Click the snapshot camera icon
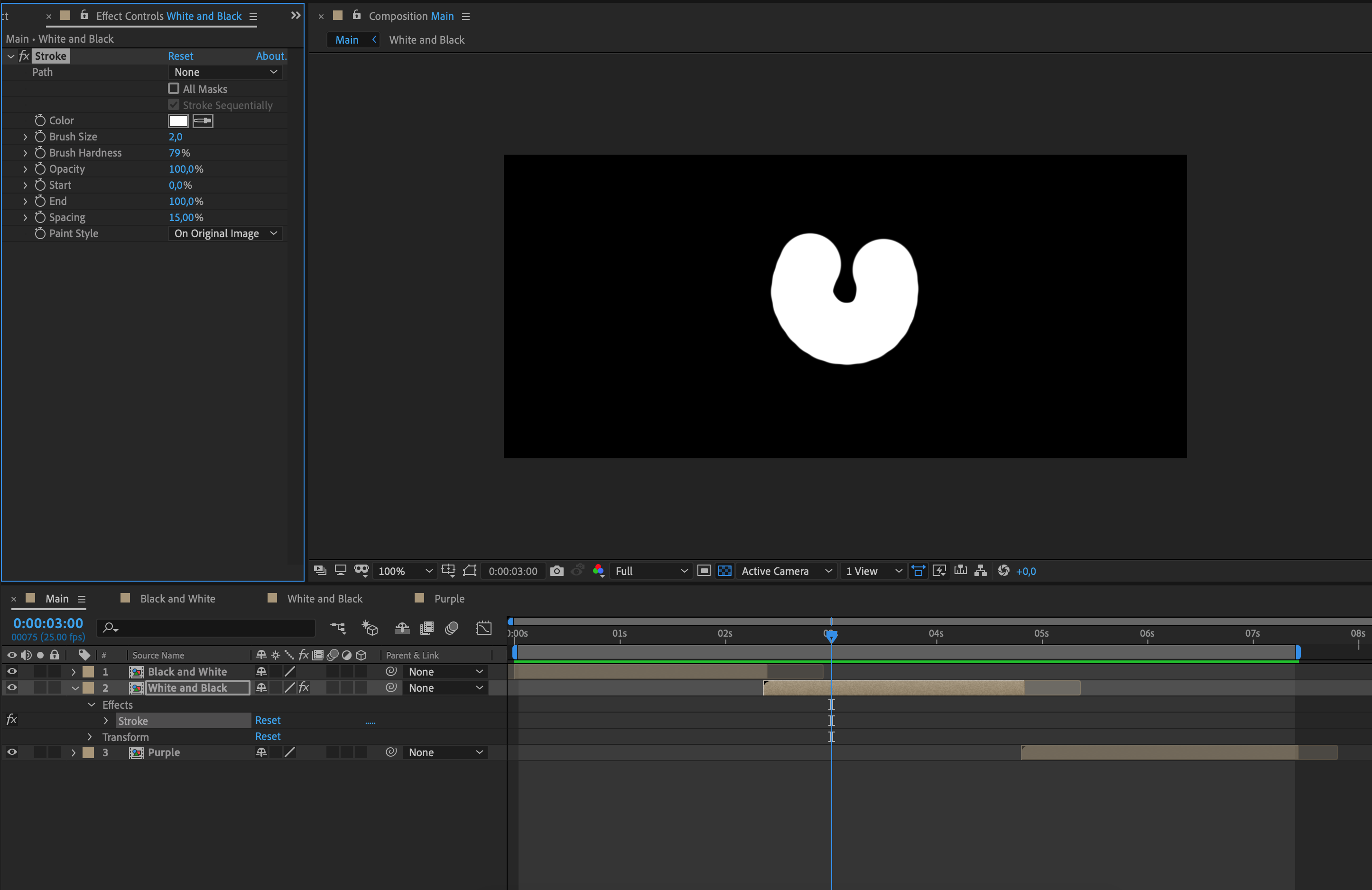The image size is (1372, 890). tap(556, 571)
